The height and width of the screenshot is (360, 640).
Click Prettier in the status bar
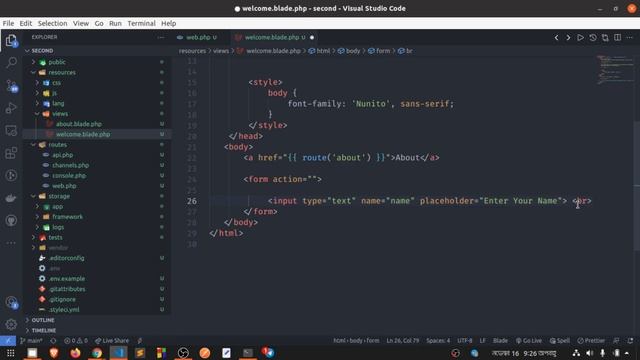coord(591,340)
